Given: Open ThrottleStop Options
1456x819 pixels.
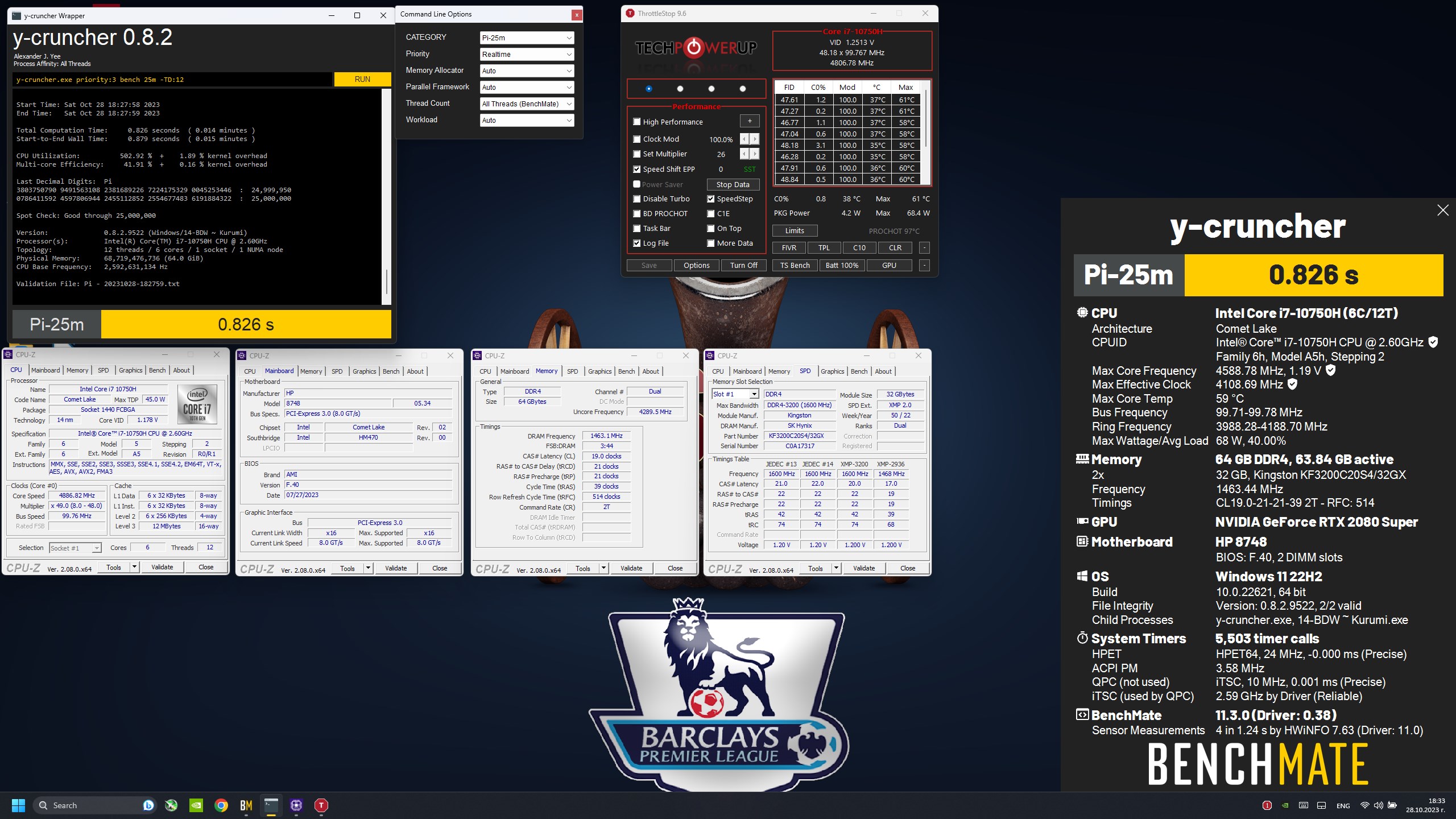Looking at the screenshot, I should pyautogui.click(x=697, y=266).
